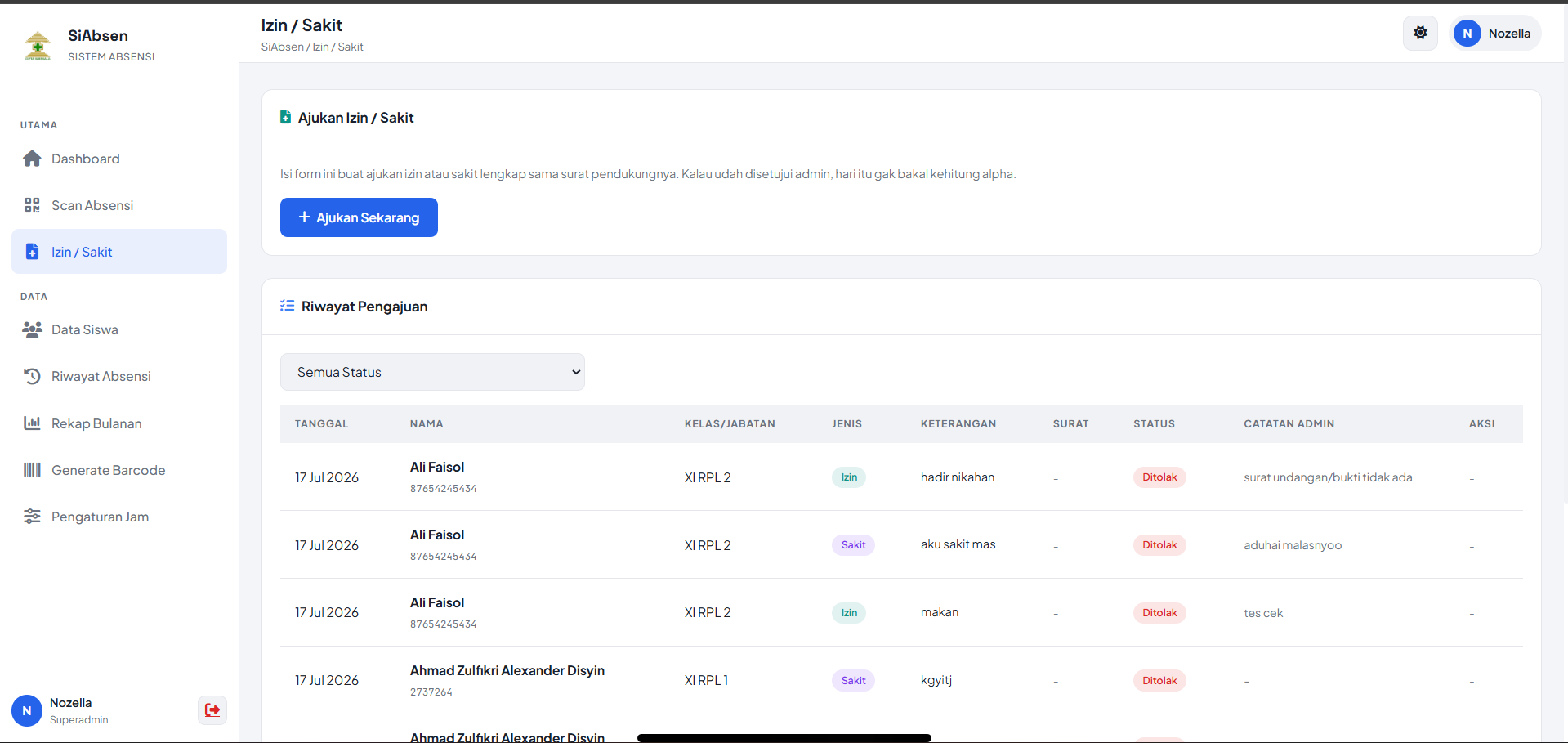Click the CATATAN ADMIN column header
The image size is (1568, 743).
[1289, 424]
